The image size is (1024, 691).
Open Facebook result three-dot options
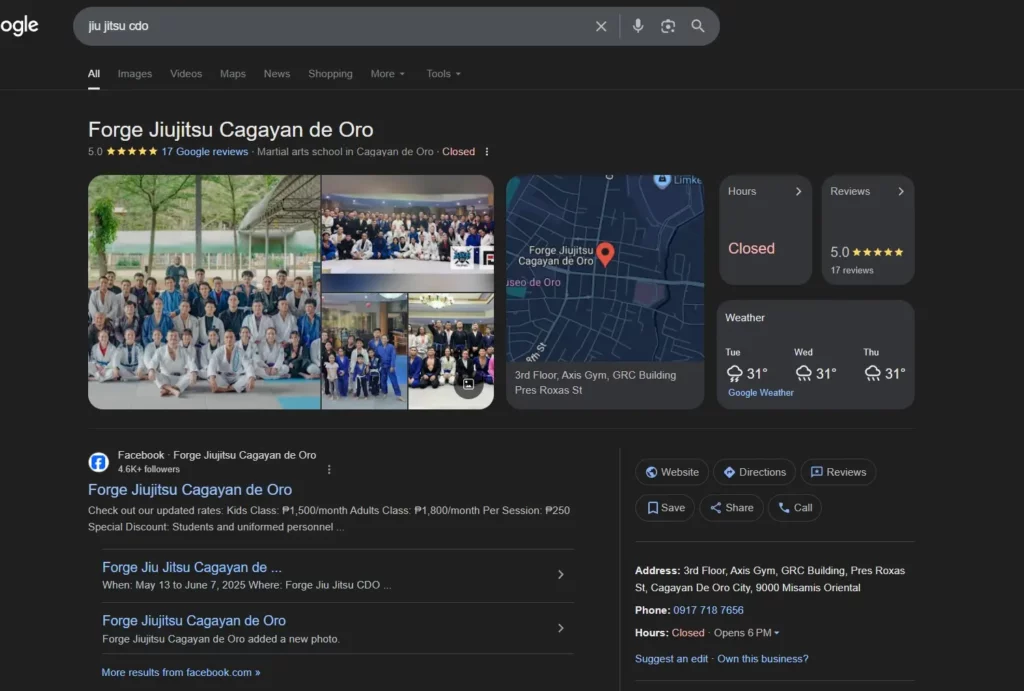[329, 469]
